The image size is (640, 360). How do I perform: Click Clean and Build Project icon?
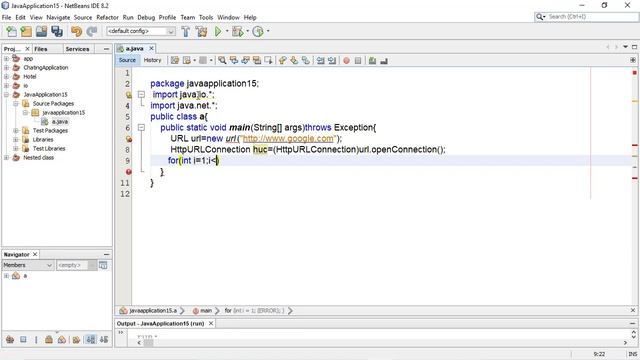tap(201, 31)
